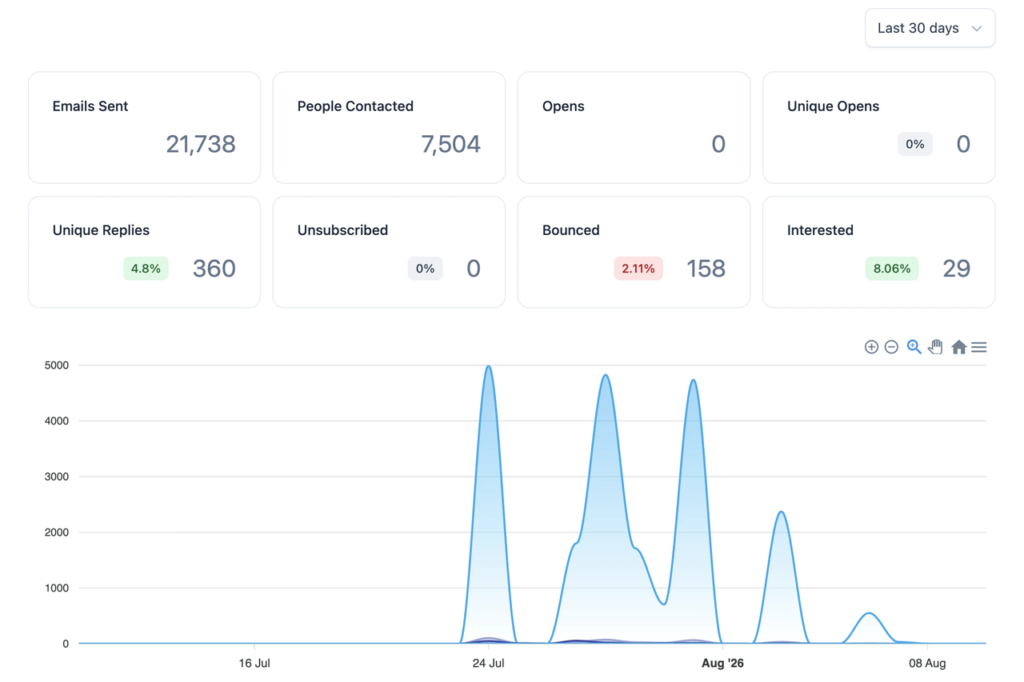Click the 08 Aug axis label

(927, 663)
